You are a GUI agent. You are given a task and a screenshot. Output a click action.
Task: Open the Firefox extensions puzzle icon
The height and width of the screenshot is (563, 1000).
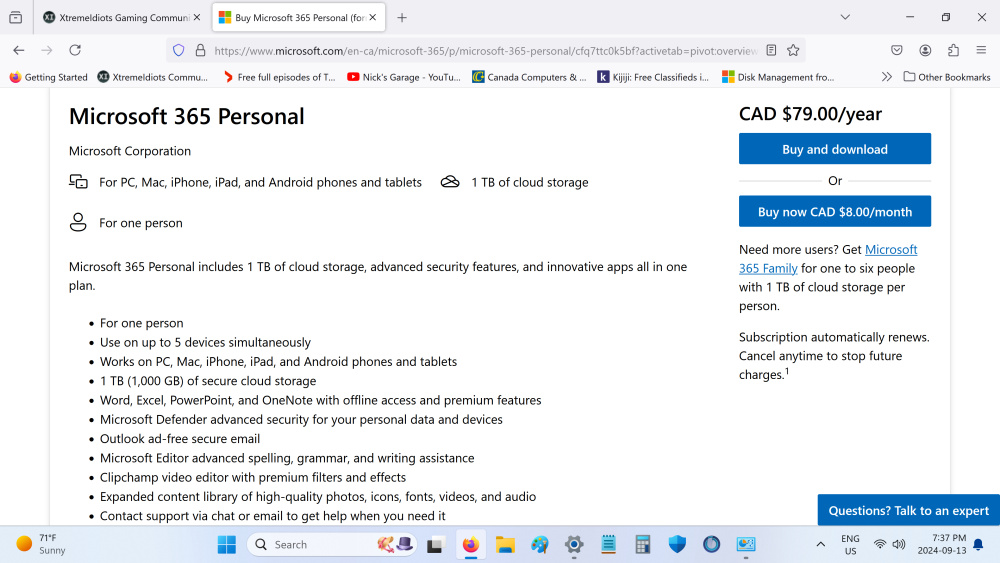(953, 50)
